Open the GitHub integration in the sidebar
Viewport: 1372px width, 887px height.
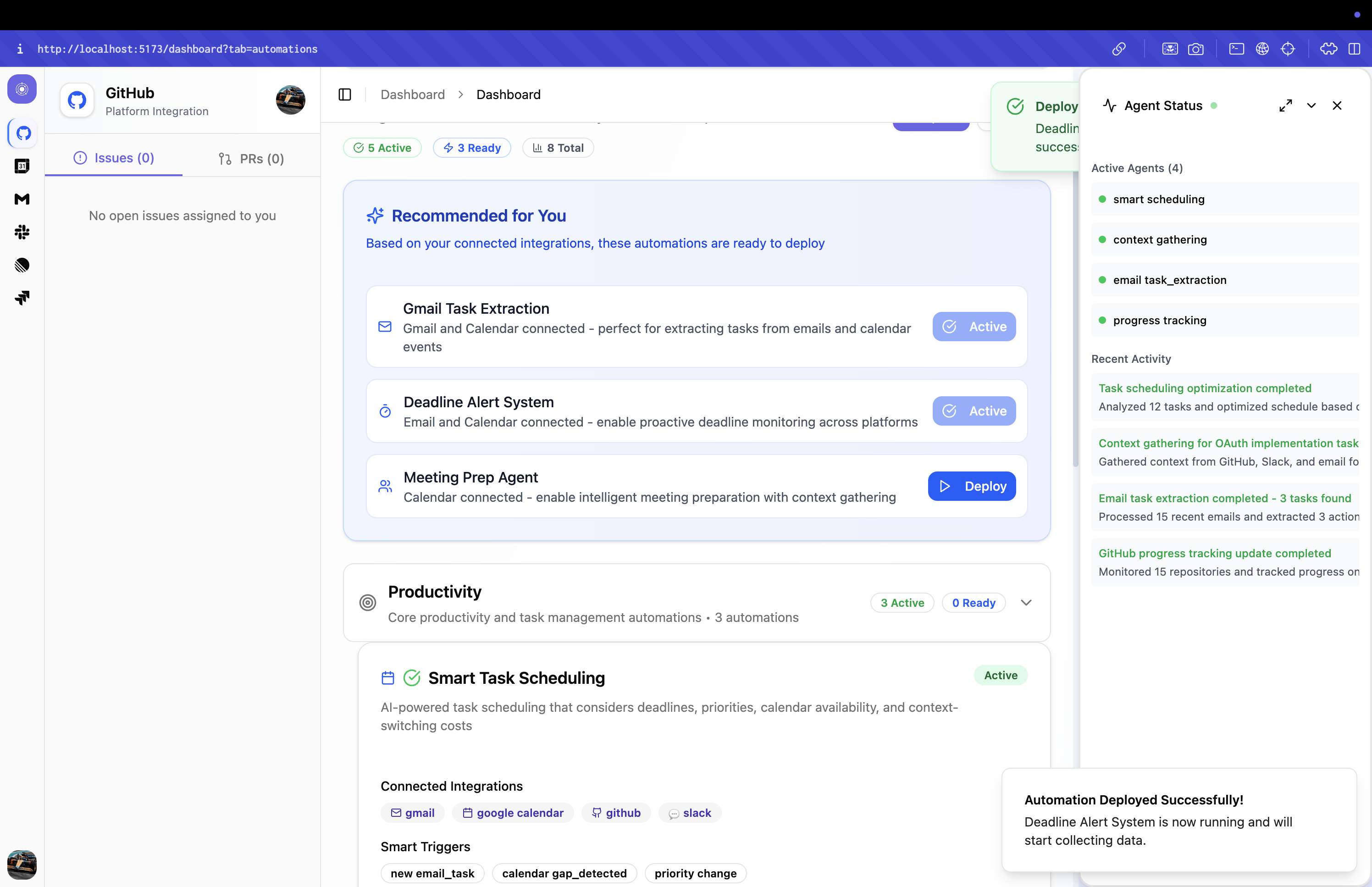tap(22, 133)
